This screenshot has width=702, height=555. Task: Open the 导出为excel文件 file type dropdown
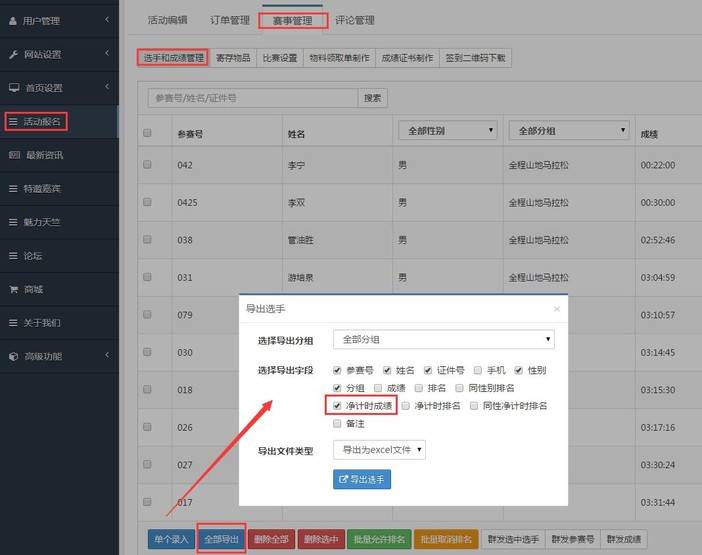(380, 450)
